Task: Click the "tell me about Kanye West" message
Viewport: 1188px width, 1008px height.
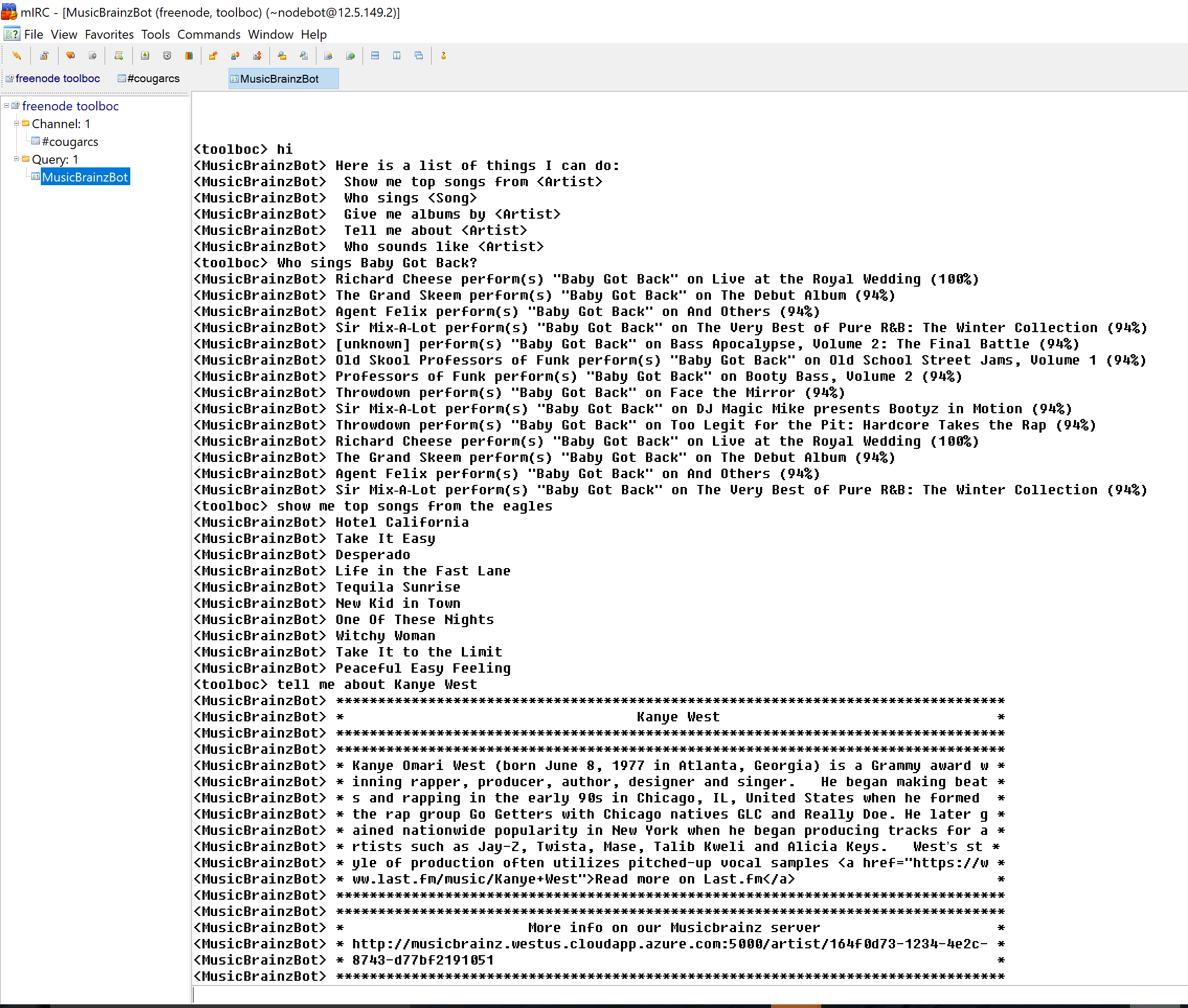Action: click(x=377, y=685)
